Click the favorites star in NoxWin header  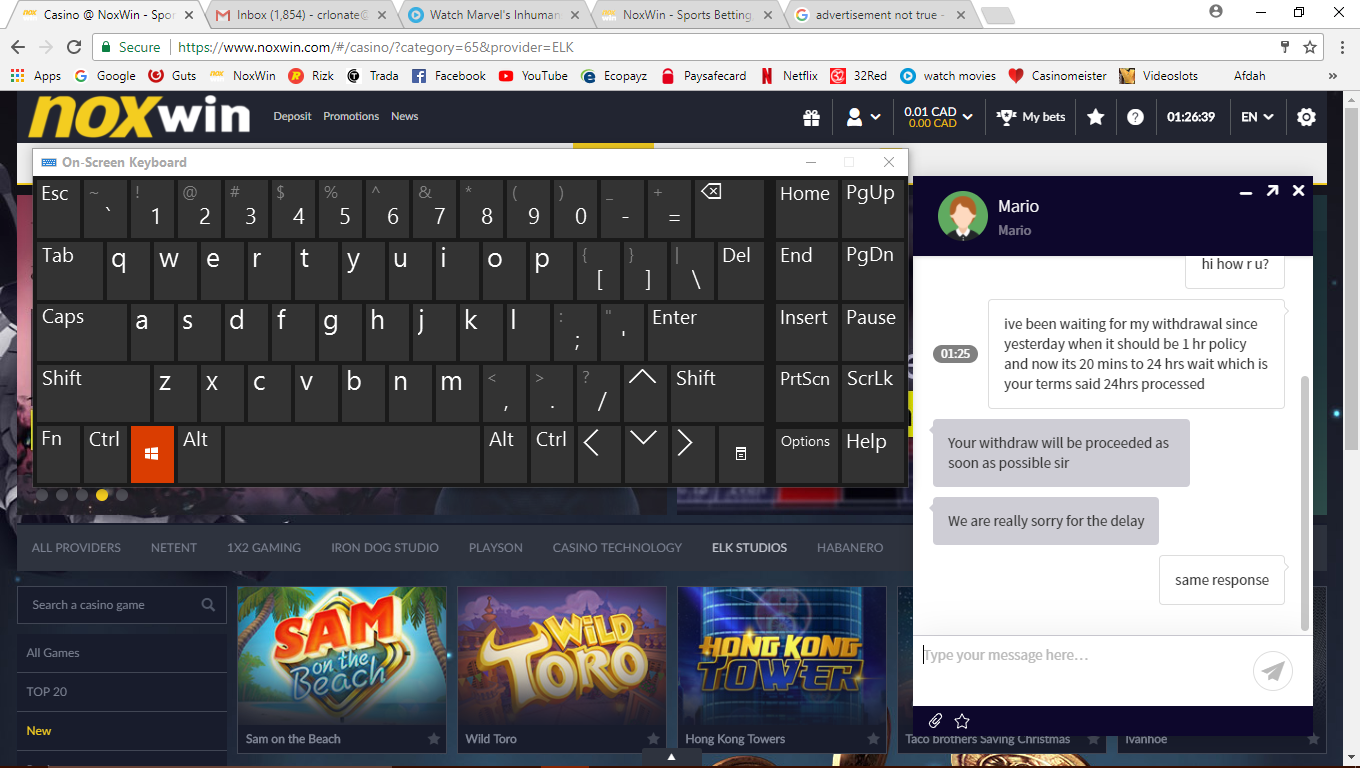[1095, 117]
